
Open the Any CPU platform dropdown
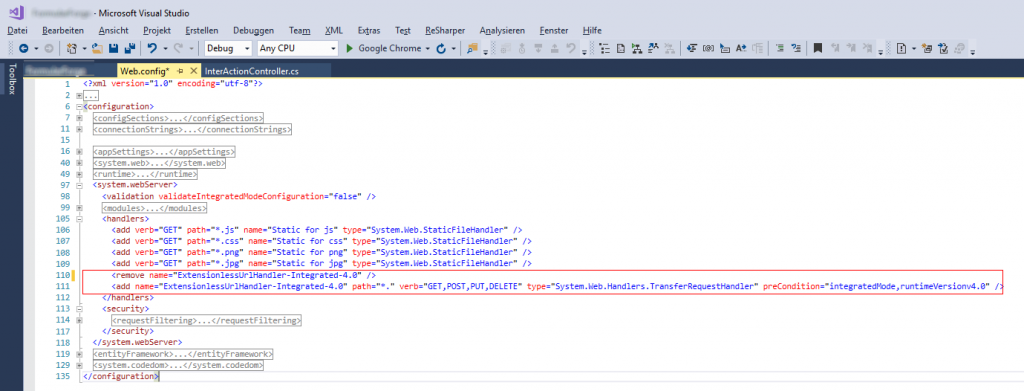point(333,48)
